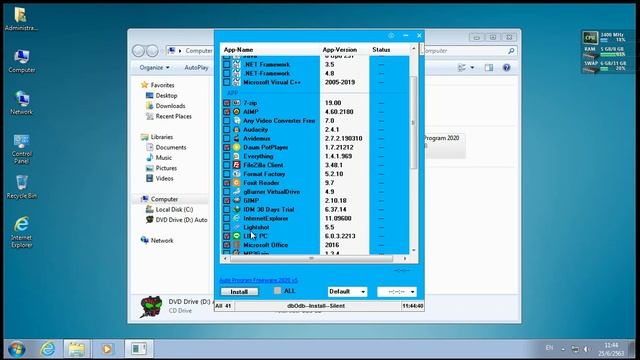
Task: Click the Daum PotPlayer icon
Action: pos(236,147)
